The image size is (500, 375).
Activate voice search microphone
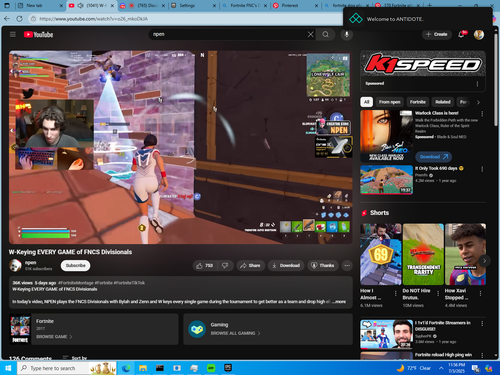point(347,34)
